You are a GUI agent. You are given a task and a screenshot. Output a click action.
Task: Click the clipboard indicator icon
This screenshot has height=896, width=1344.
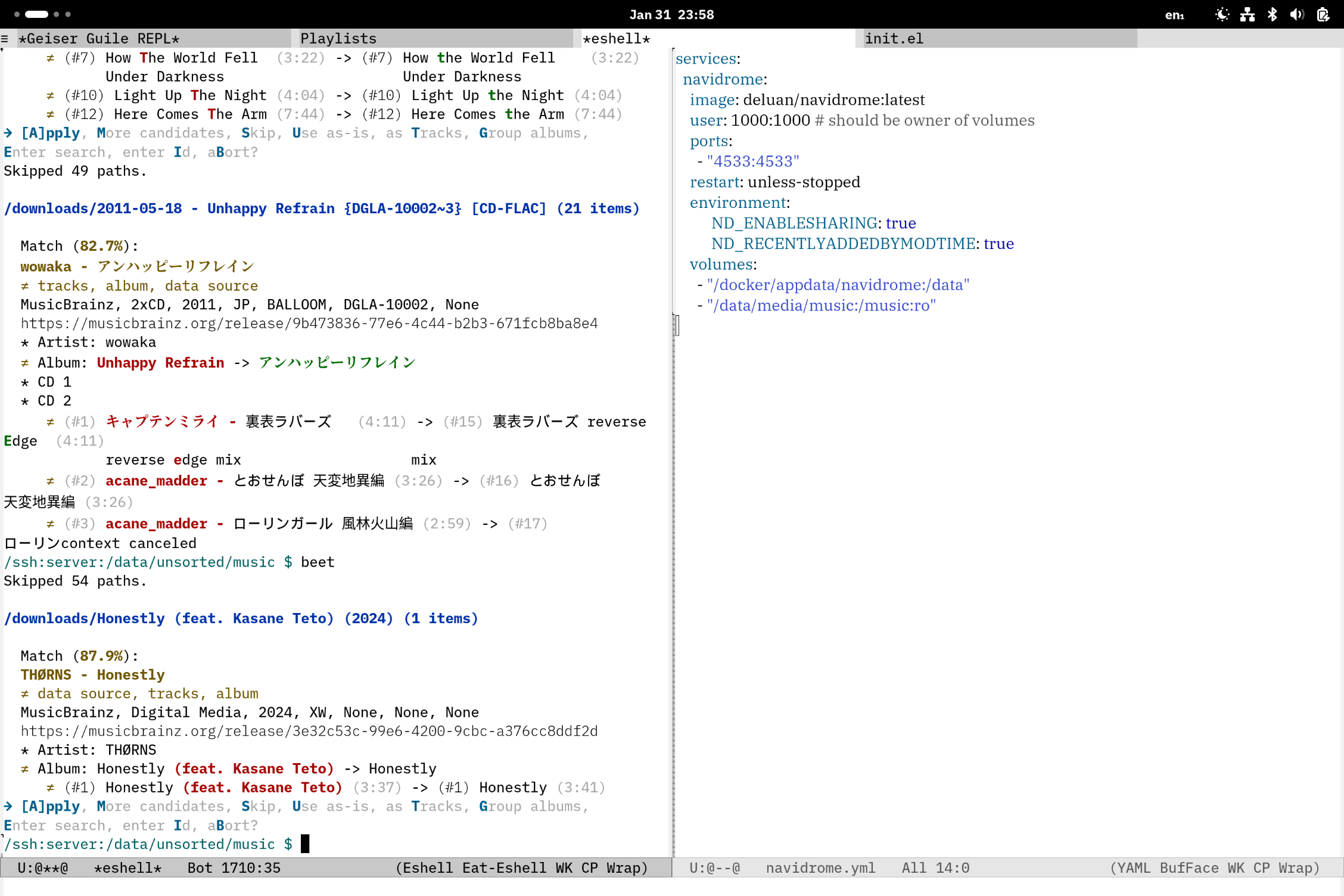click(x=1323, y=14)
